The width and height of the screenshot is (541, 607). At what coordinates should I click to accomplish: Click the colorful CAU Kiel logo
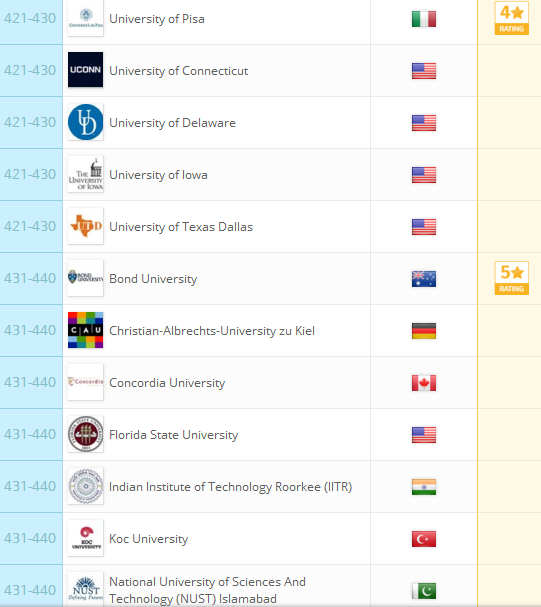pyautogui.click(x=86, y=330)
